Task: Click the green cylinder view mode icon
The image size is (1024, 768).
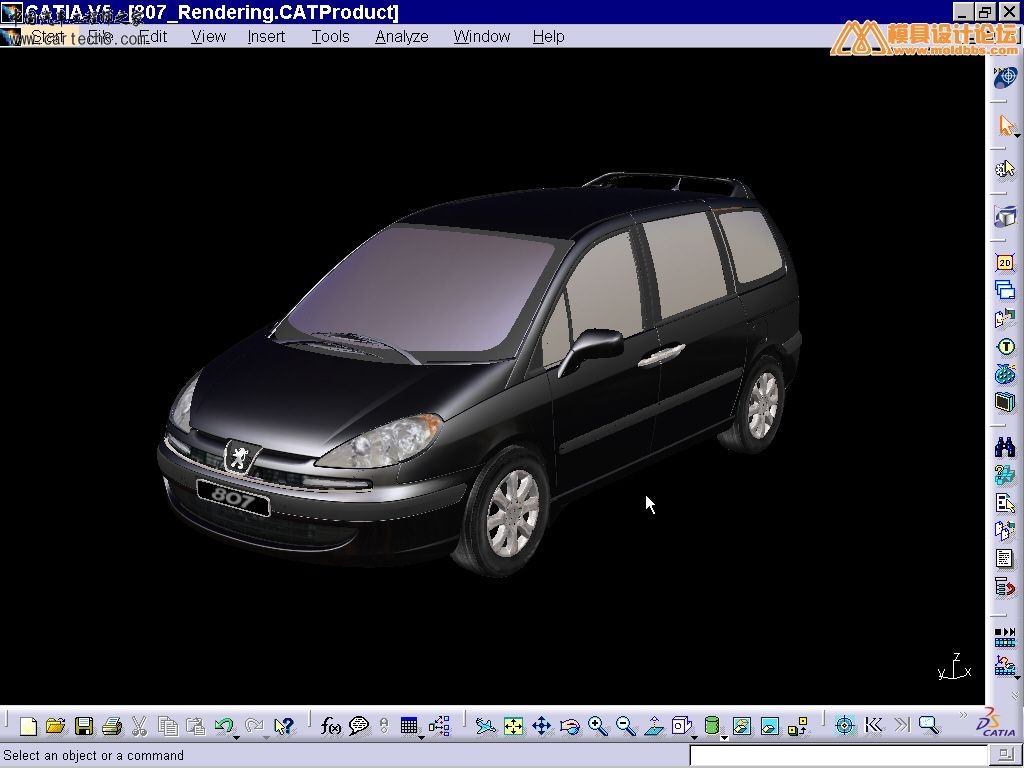Action: click(712, 725)
